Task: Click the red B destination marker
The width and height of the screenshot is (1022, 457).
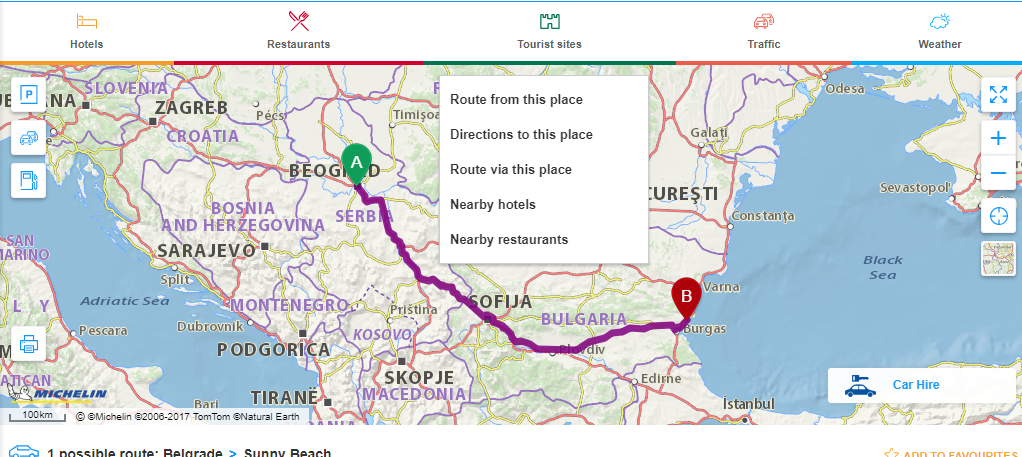Action: click(x=686, y=296)
